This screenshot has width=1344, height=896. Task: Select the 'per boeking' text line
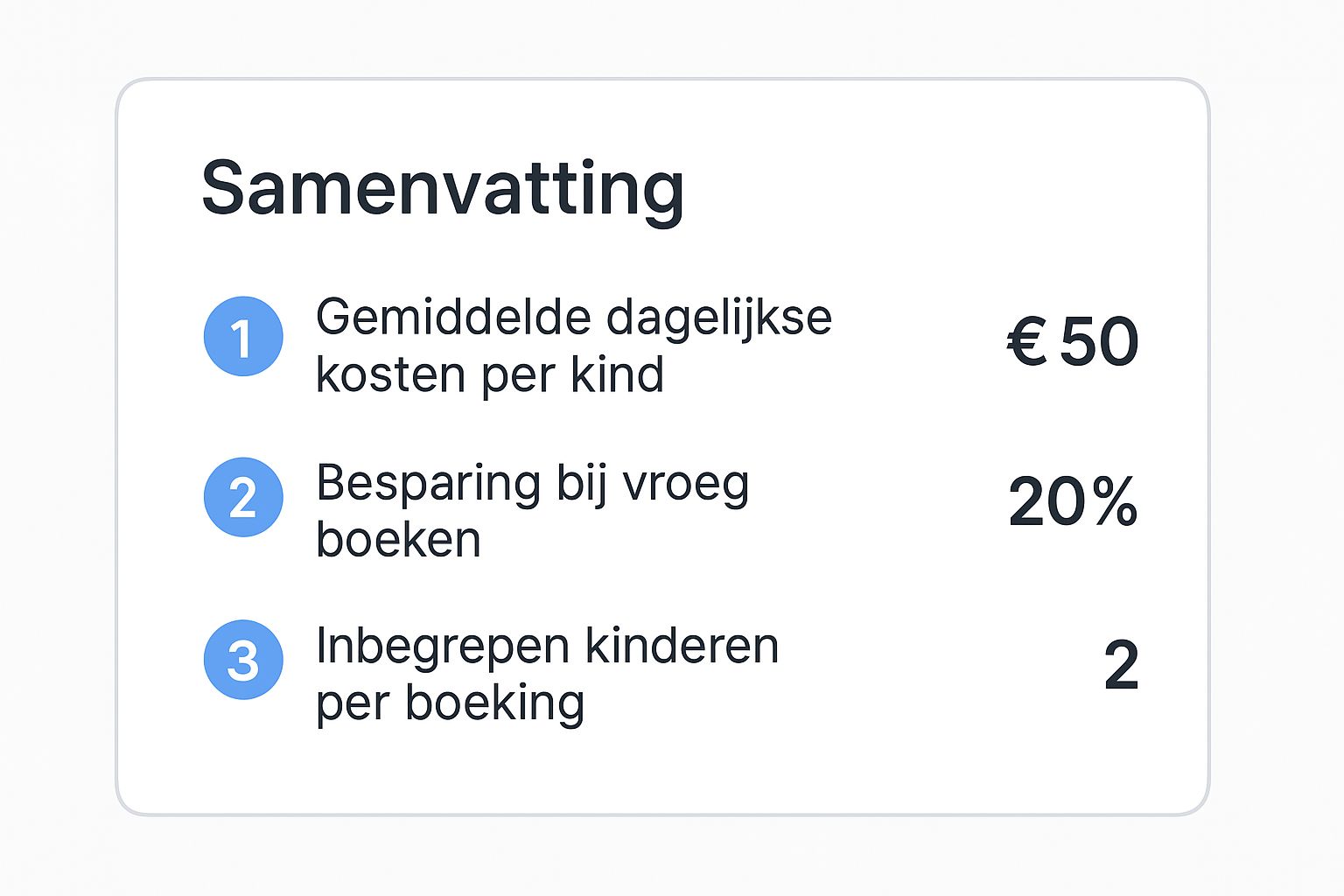pos(451,703)
